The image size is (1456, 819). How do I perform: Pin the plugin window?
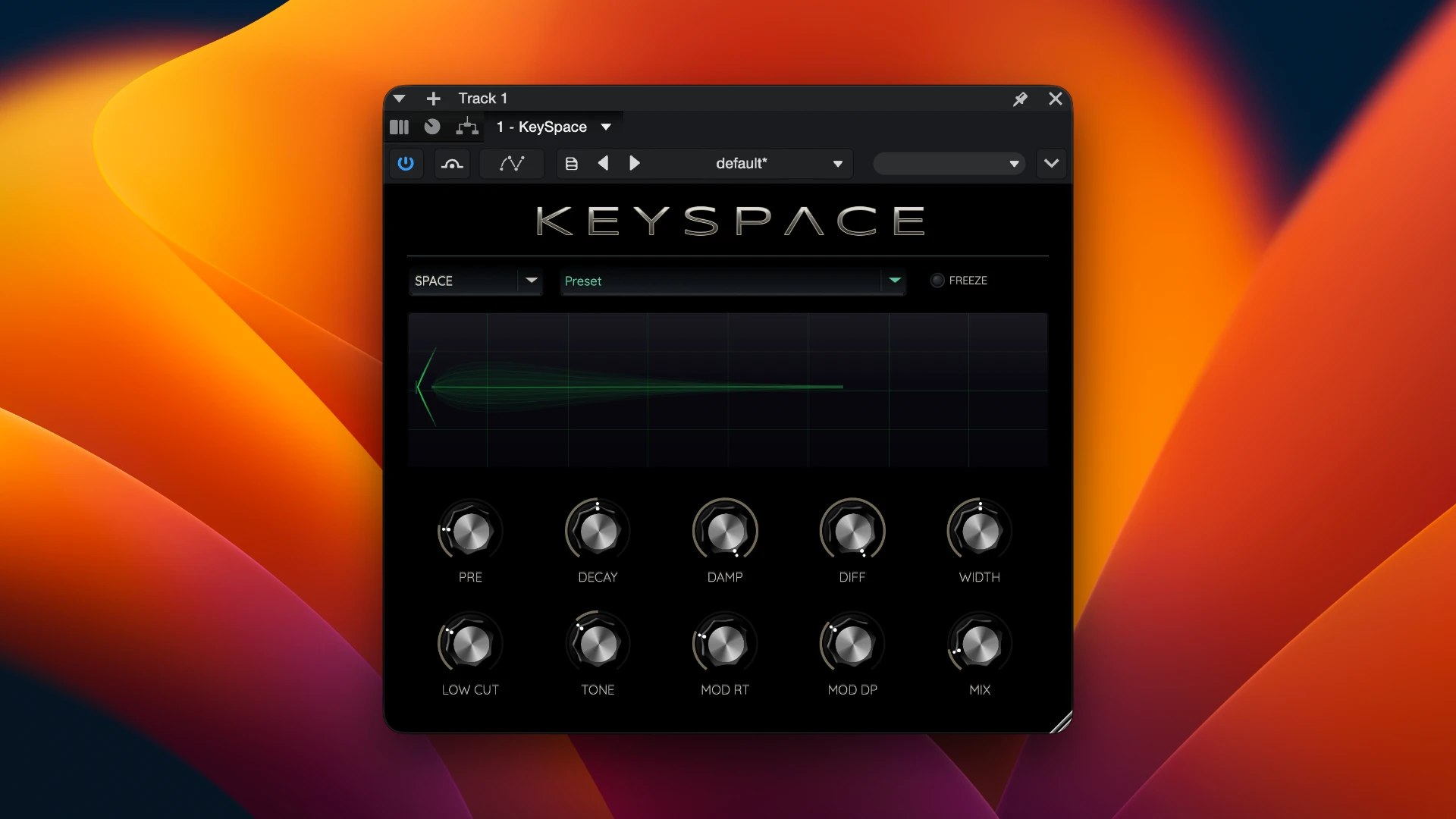(1020, 99)
